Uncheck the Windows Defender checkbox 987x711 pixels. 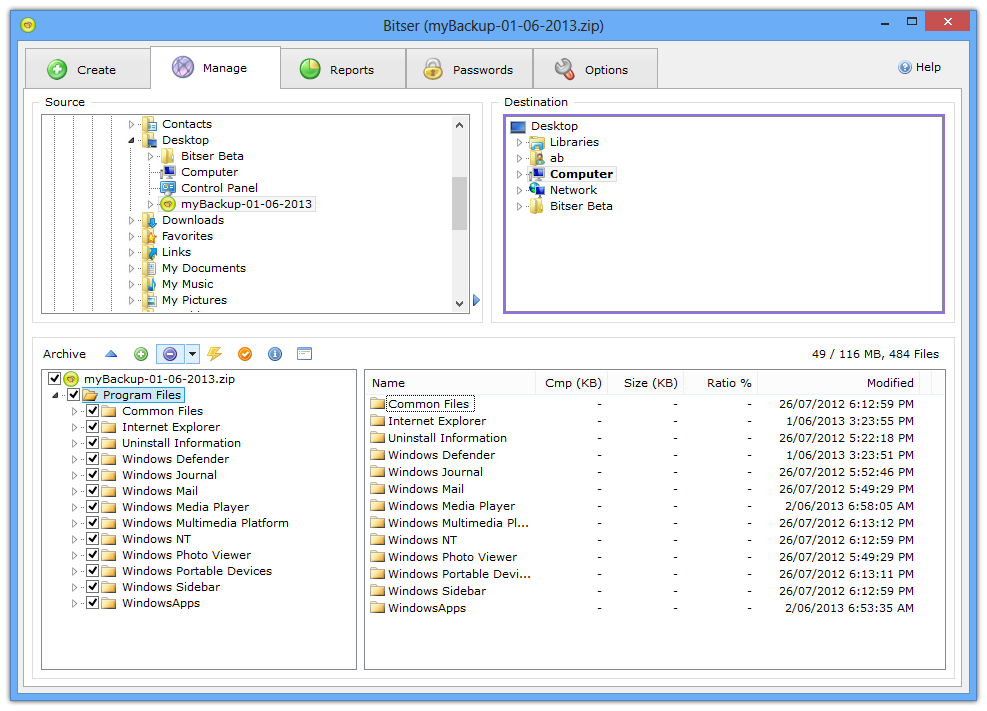[93, 459]
